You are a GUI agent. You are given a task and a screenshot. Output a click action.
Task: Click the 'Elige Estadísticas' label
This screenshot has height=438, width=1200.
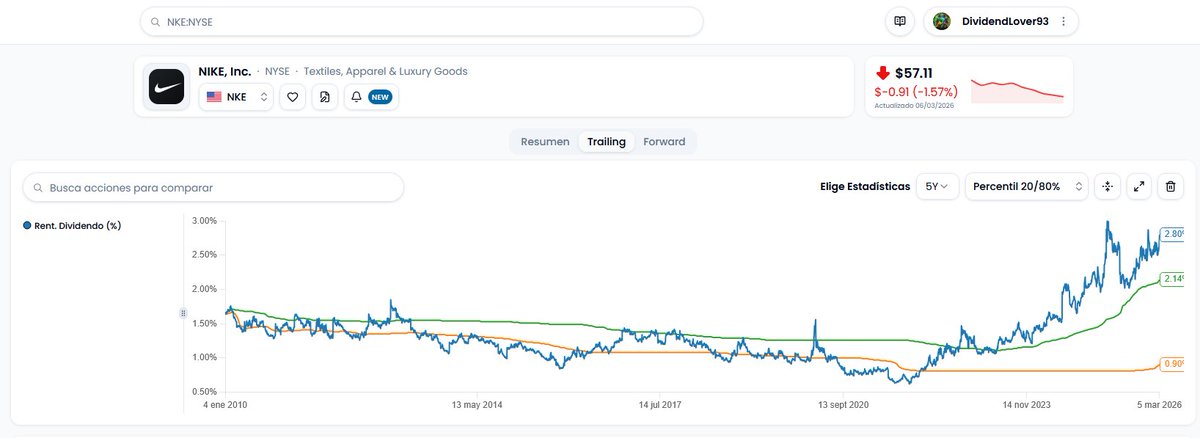pyautogui.click(x=864, y=186)
